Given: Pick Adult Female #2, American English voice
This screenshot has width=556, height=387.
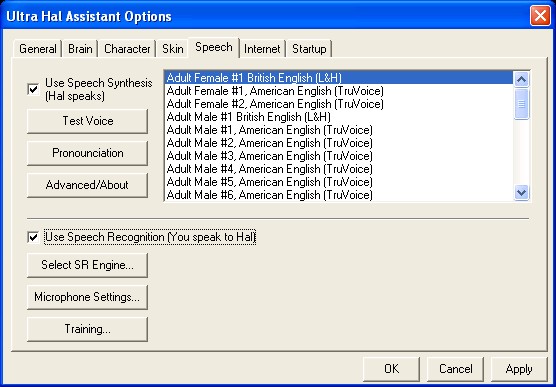Looking at the screenshot, I should (x=339, y=104).
